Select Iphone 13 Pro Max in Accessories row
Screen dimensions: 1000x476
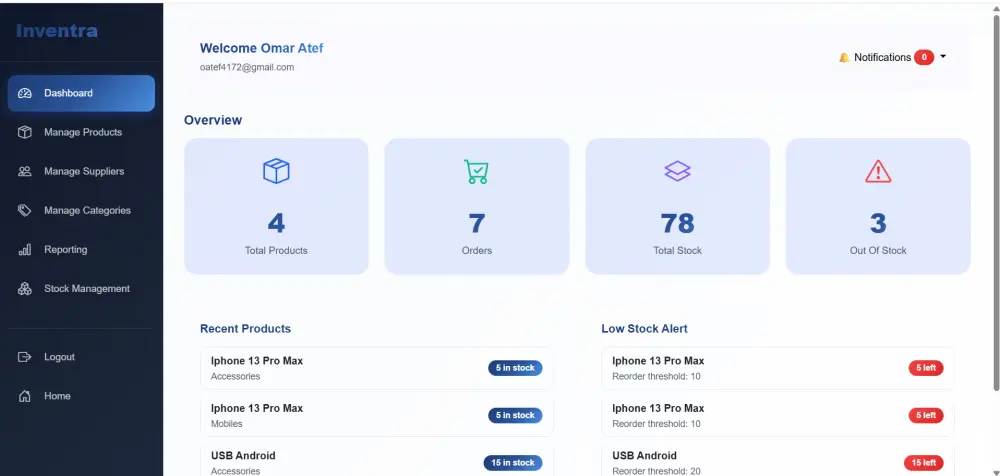[x=377, y=368]
